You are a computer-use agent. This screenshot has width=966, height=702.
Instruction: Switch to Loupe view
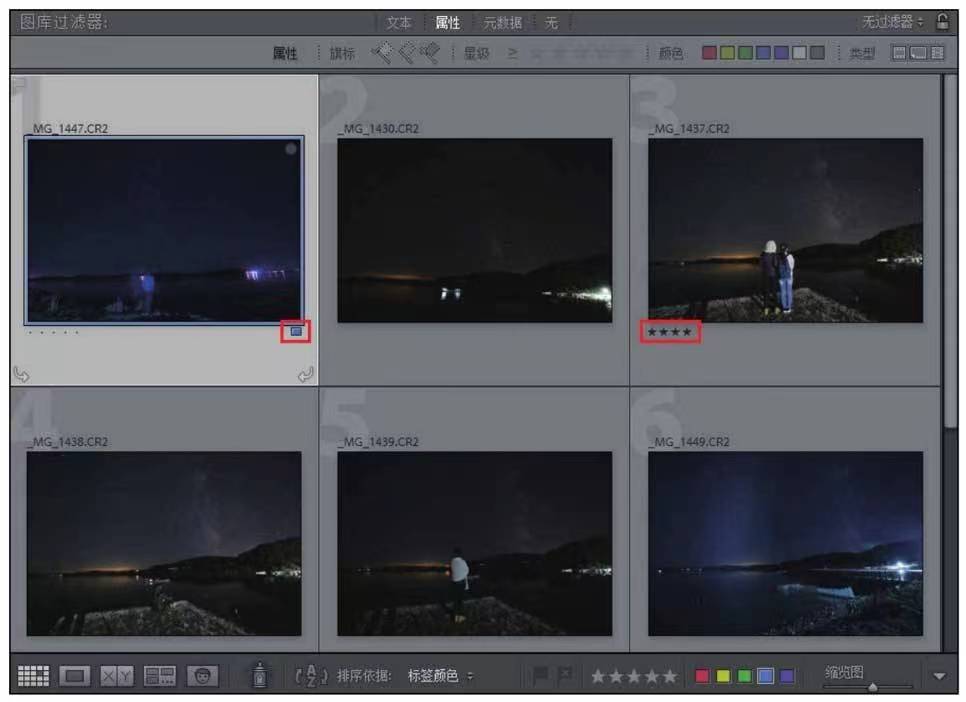[75, 675]
